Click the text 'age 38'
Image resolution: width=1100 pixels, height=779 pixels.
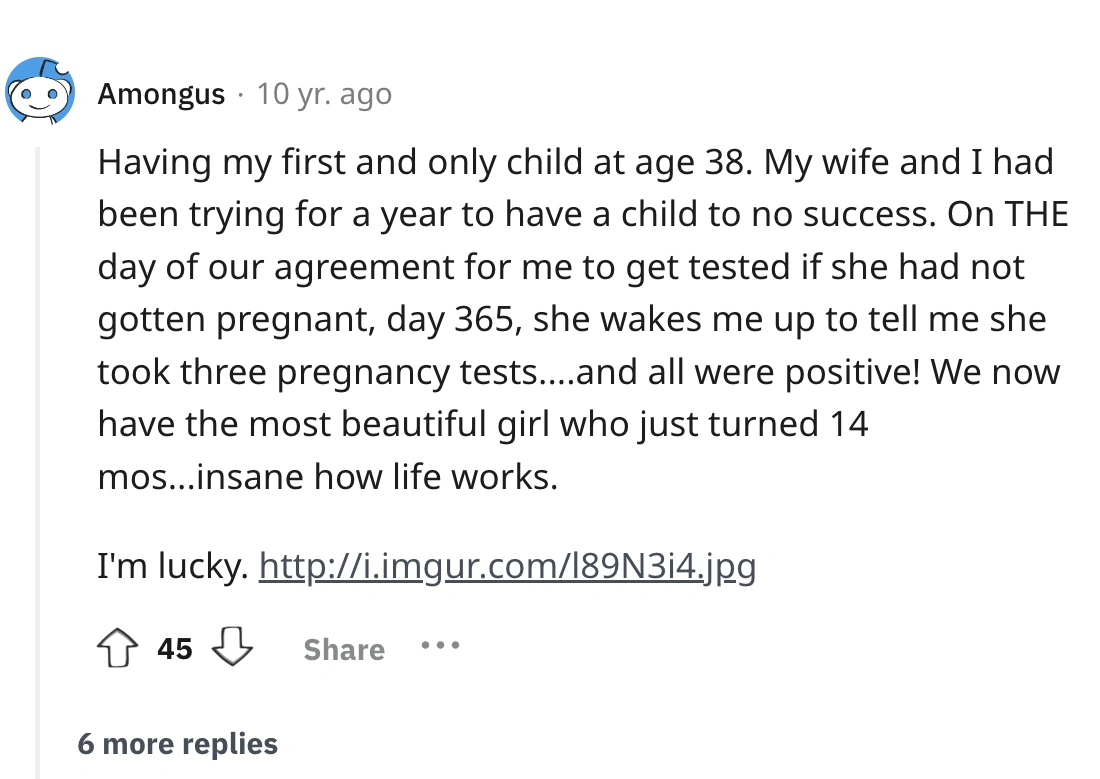coord(698,163)
